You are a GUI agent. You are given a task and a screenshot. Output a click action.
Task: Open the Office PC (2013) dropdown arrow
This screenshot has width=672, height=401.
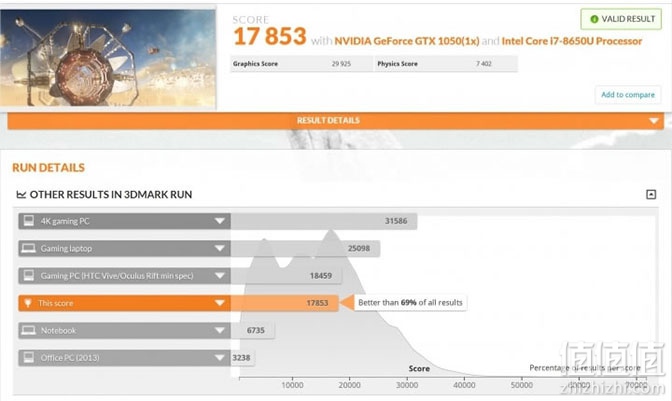coord(219,358)
